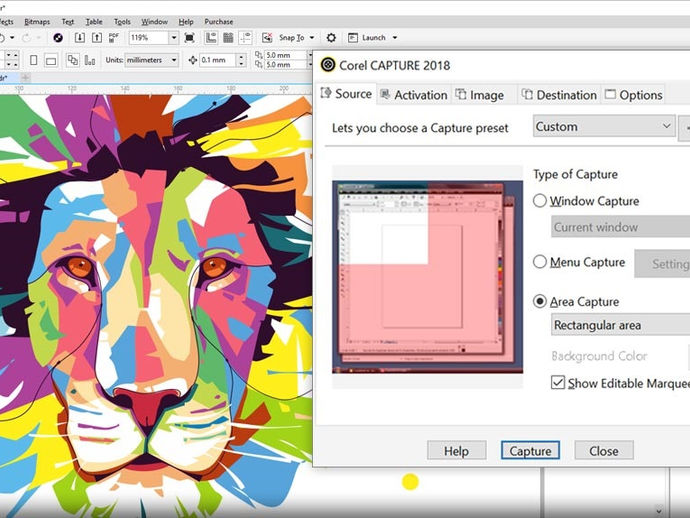The height and width of the screenshot is (518, 690).
Task: Open the Window menu
Action: [x=154, y=22]
